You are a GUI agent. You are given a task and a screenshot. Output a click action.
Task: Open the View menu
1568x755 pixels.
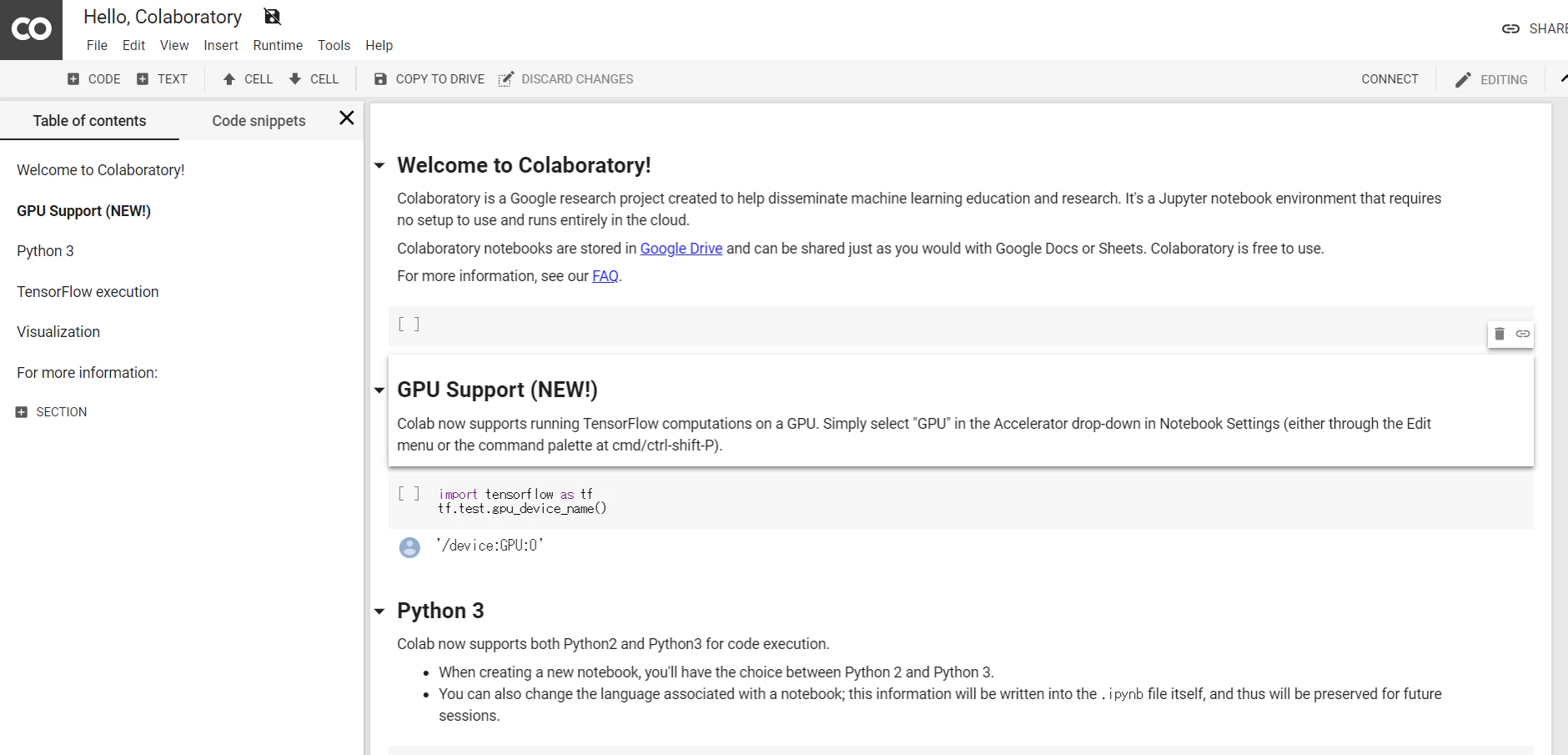click(x=174, y=45)
